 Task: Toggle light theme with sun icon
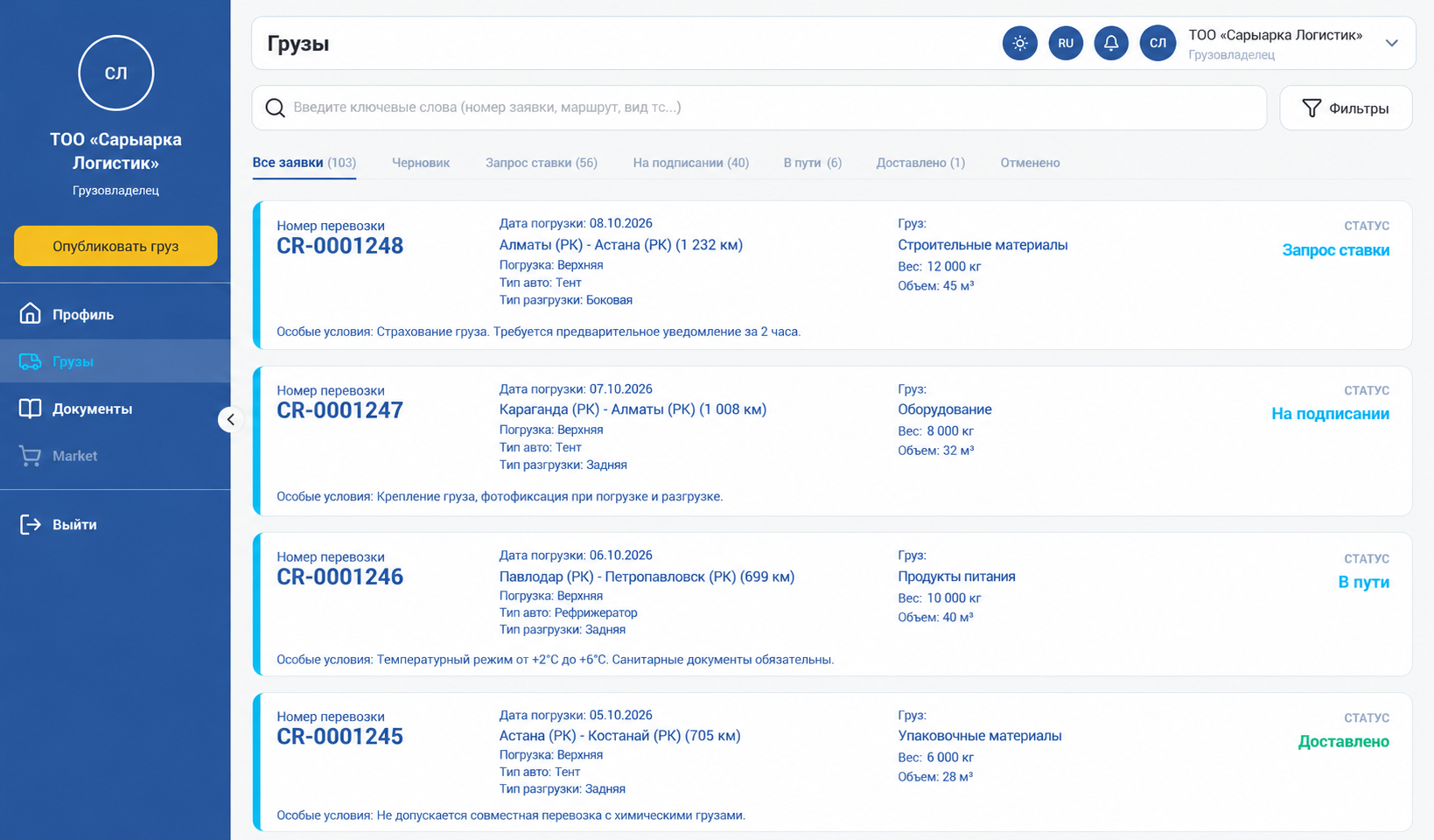(1019, 43)
